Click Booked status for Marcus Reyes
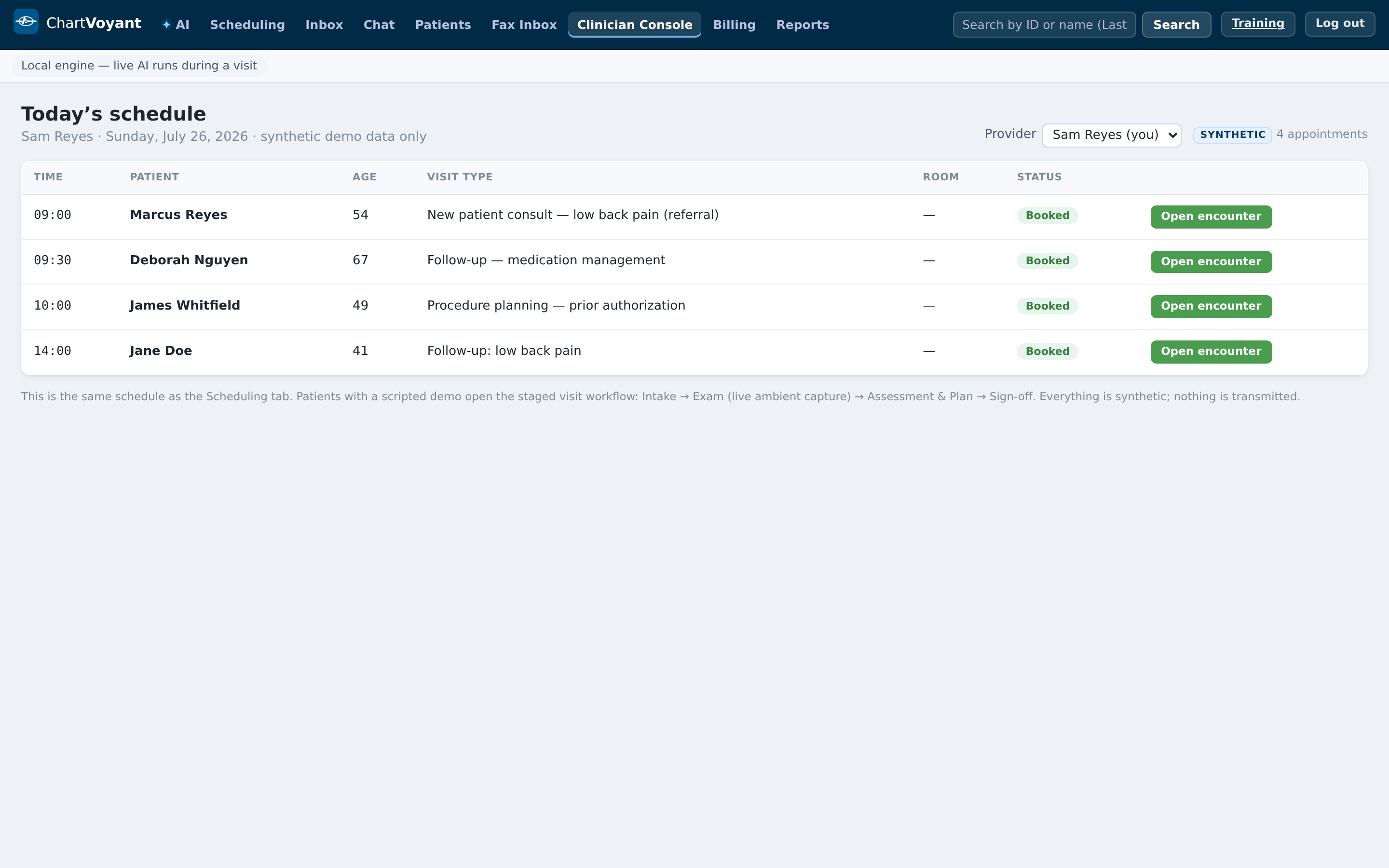The image size is (1389, 868). tap(1048, 215)
